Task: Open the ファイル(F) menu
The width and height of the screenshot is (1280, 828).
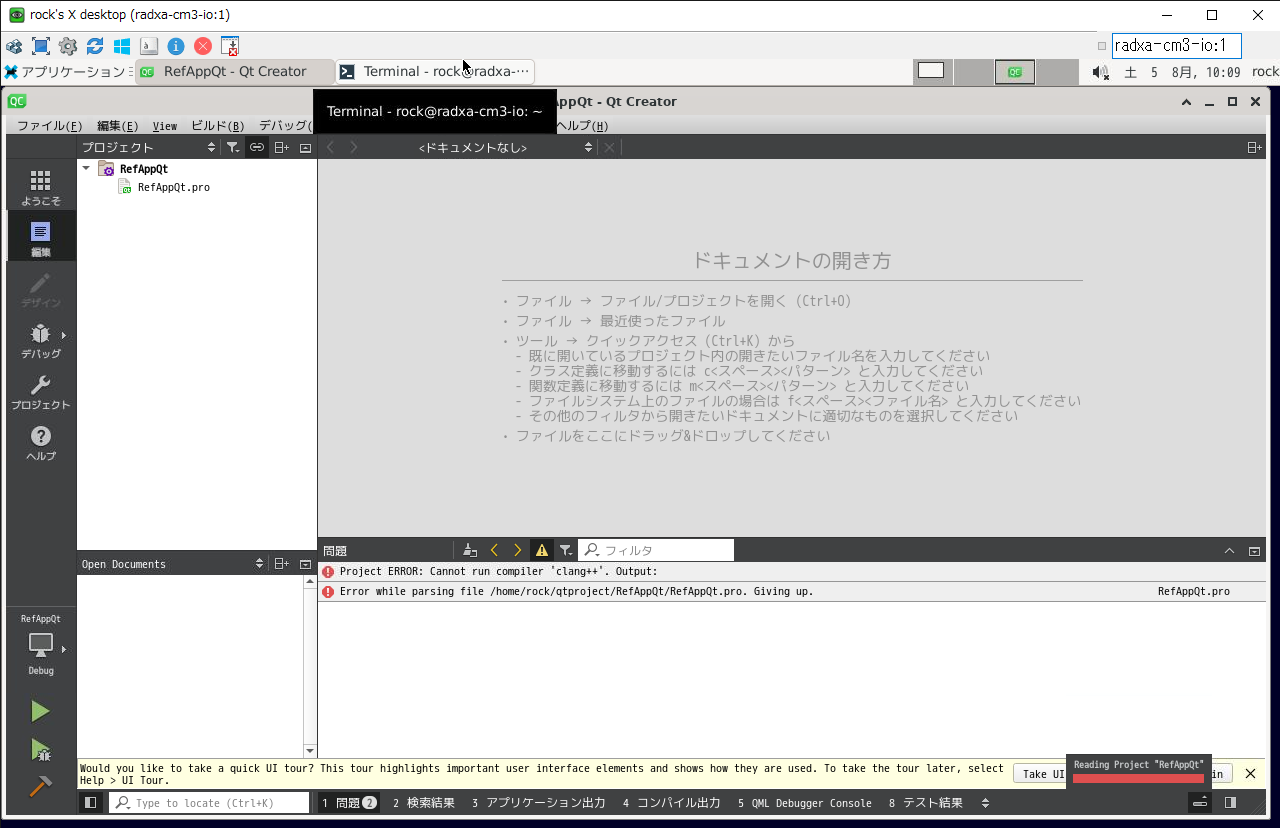Action: coord(49,126)
